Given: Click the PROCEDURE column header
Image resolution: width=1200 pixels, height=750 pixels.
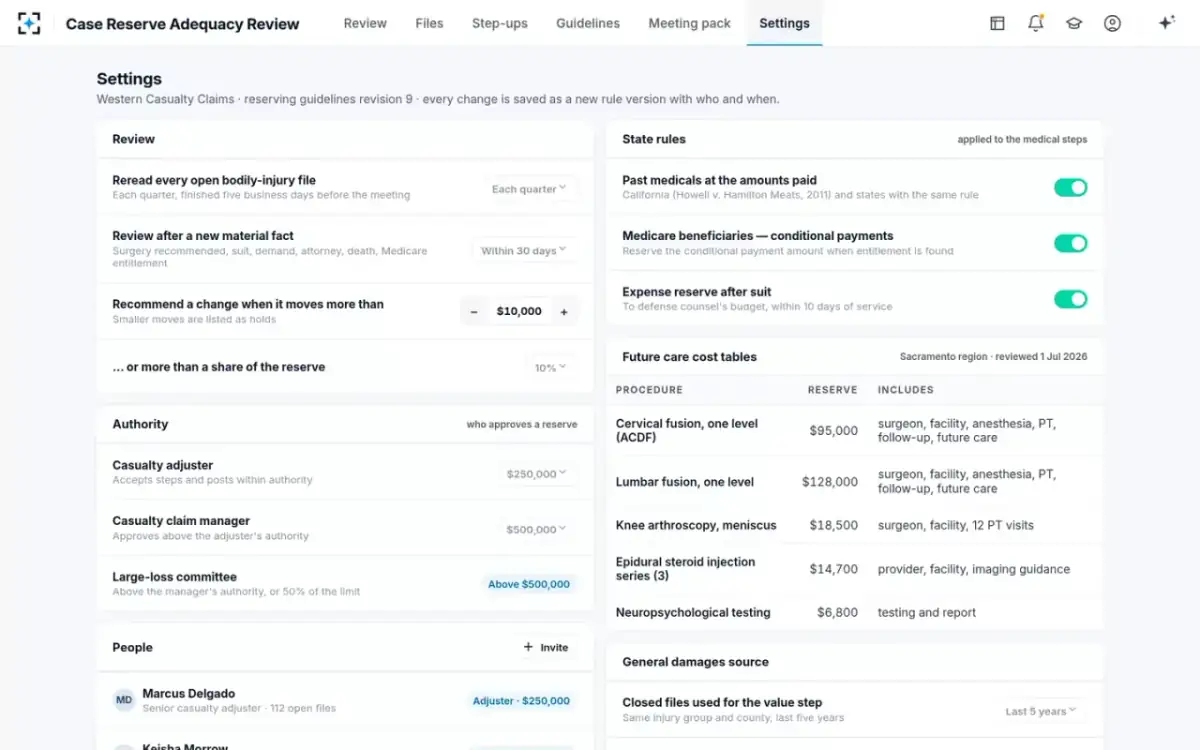Looking at the screenshot, I should 649,390.
